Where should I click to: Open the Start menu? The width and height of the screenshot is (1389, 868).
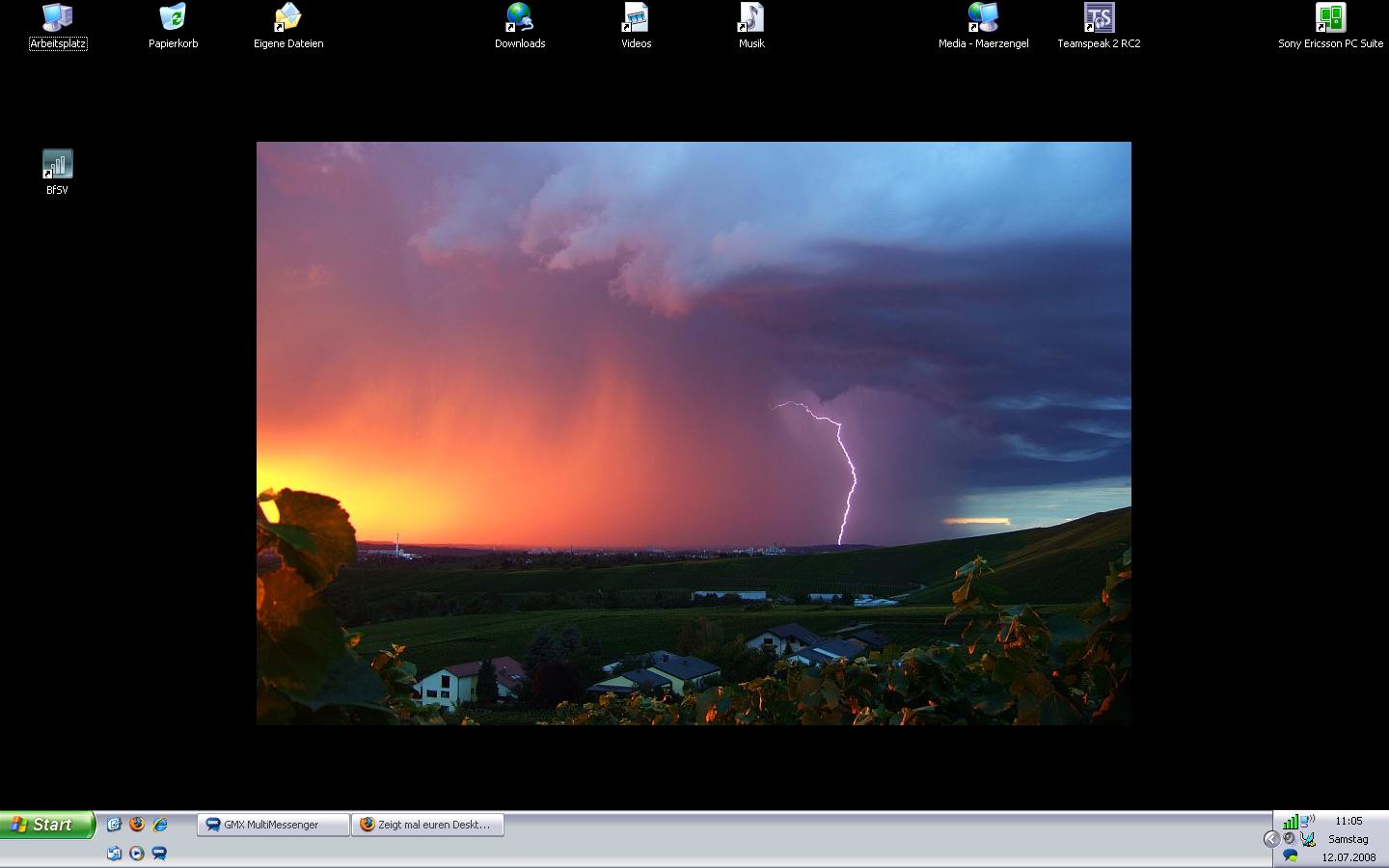(x=47, y=825)
